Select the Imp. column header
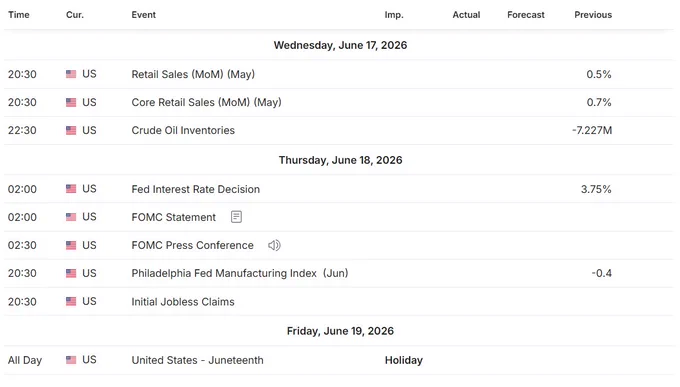Image resolution: width=680 pixels, height=387 pixels. tap(394, 15)
